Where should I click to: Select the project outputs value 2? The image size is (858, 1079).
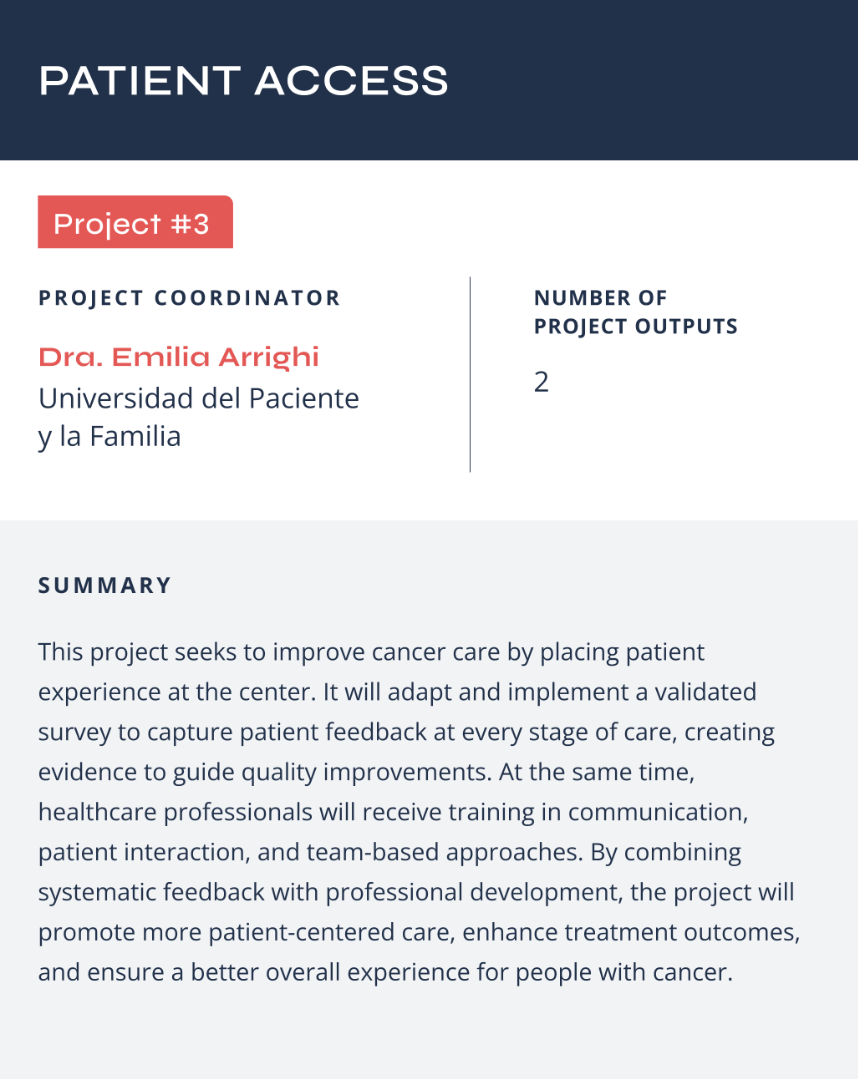541,382
